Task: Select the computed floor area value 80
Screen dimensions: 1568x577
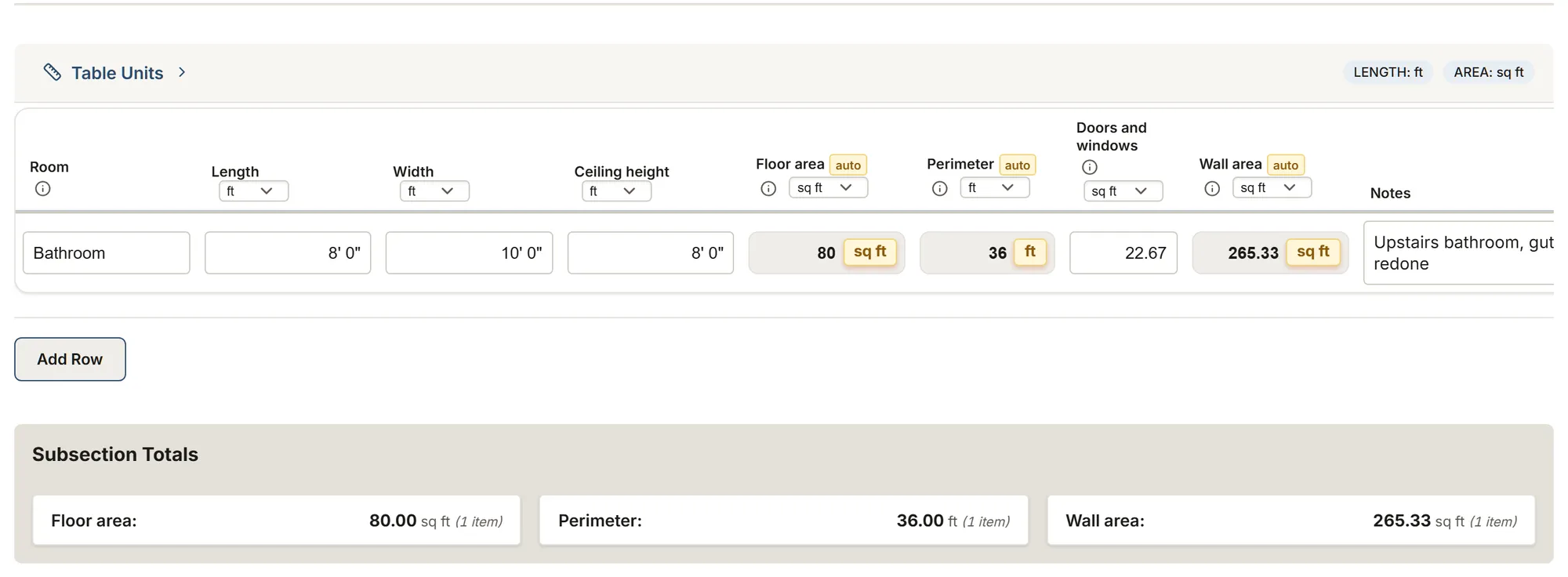Action: point(826,252)
